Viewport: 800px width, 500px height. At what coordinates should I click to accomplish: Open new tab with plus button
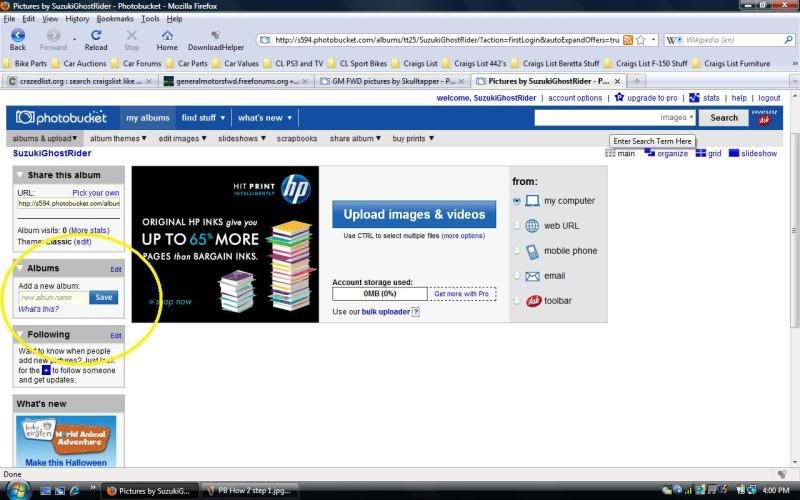(x=636, y=81)
